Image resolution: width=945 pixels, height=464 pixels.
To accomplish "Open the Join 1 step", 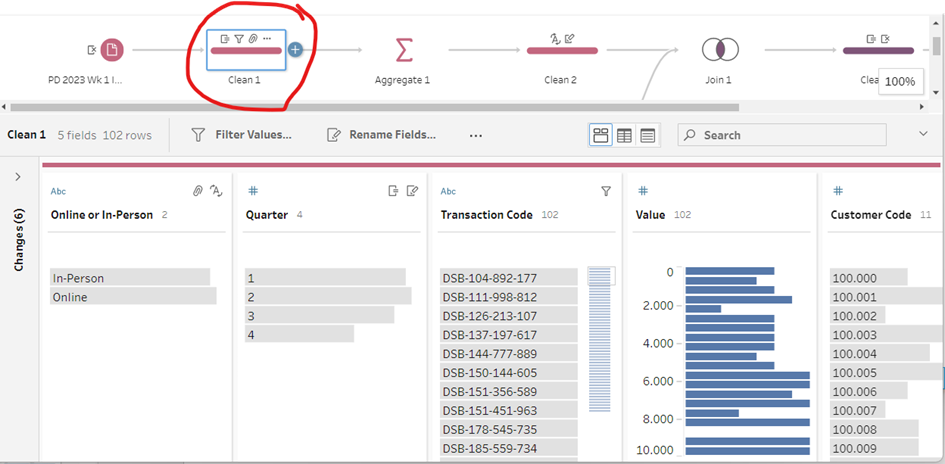I will point(720,49).
